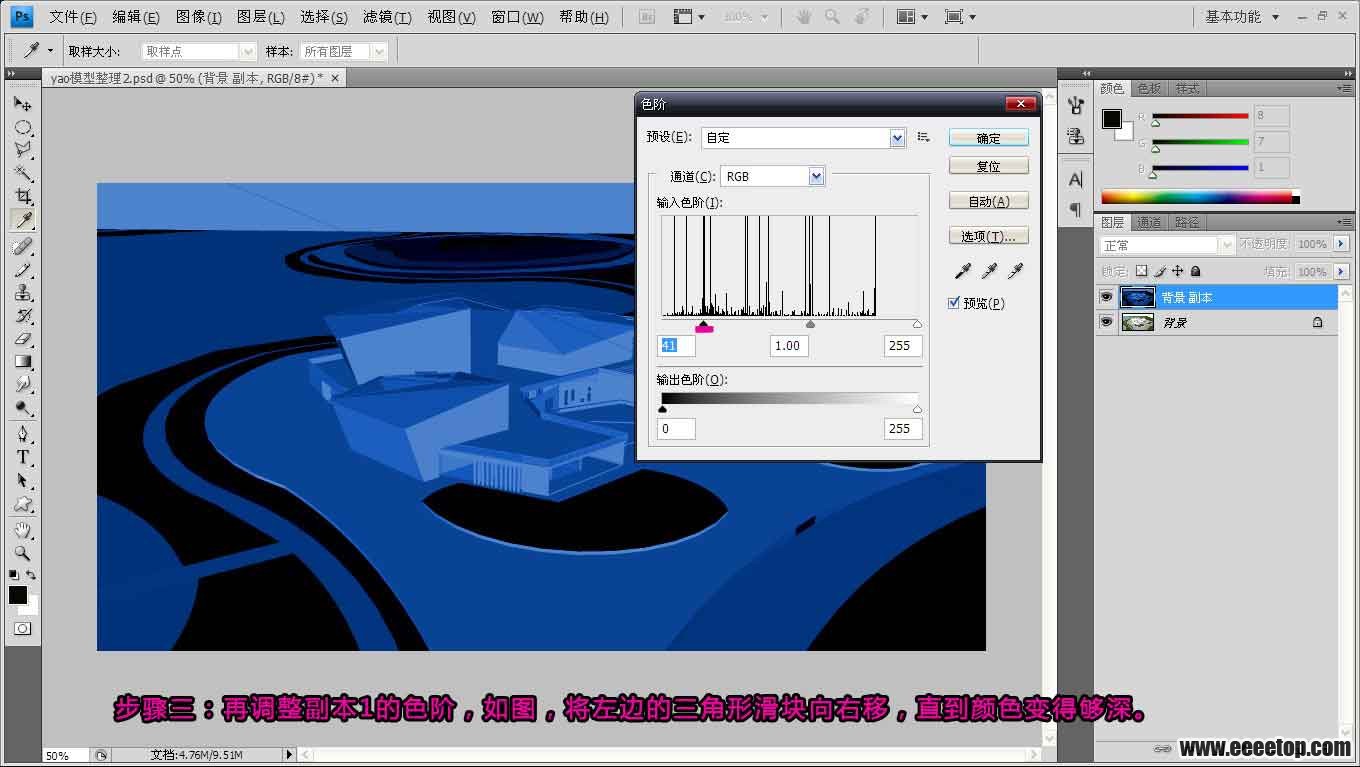Select the Path Selection tool
The image size is (1360, 767).
(22, 480)
